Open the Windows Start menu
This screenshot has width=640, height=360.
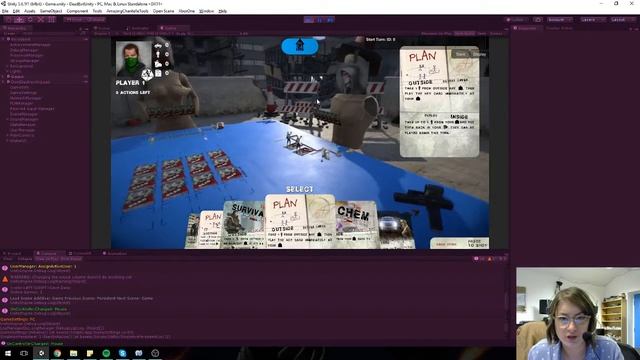click(x=8, y=353)
